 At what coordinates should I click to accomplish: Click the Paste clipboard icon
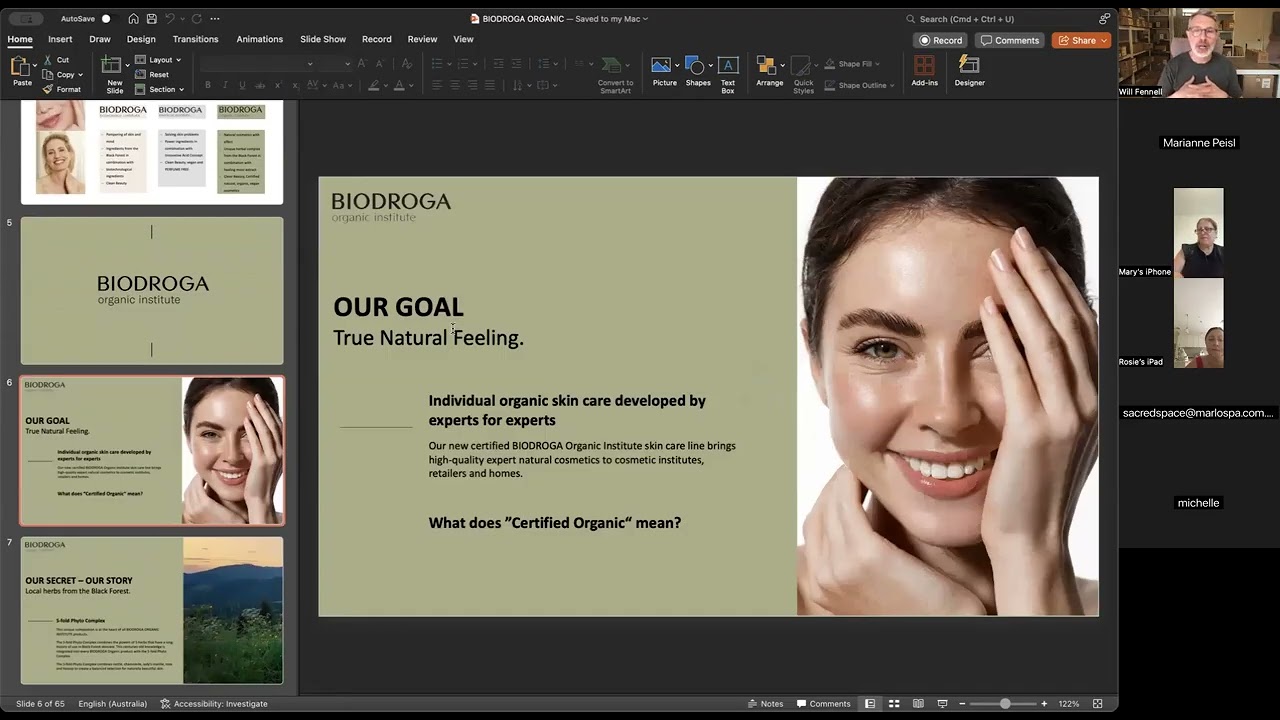(21, 66)
